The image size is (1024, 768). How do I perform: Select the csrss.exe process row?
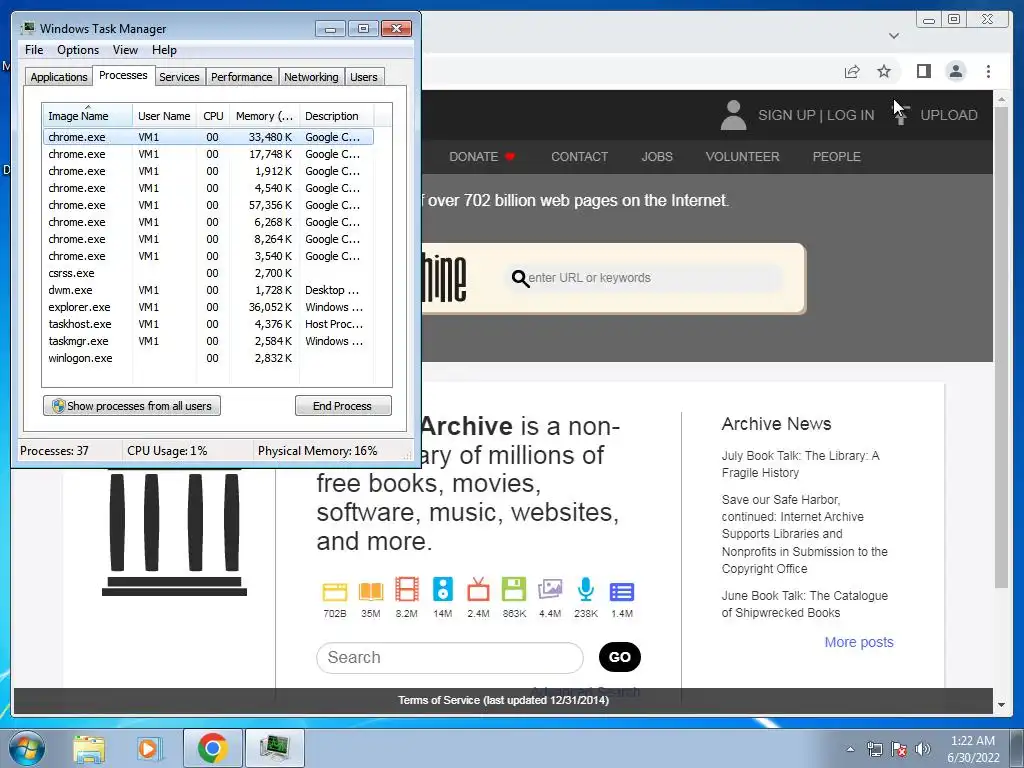point(208,273)
